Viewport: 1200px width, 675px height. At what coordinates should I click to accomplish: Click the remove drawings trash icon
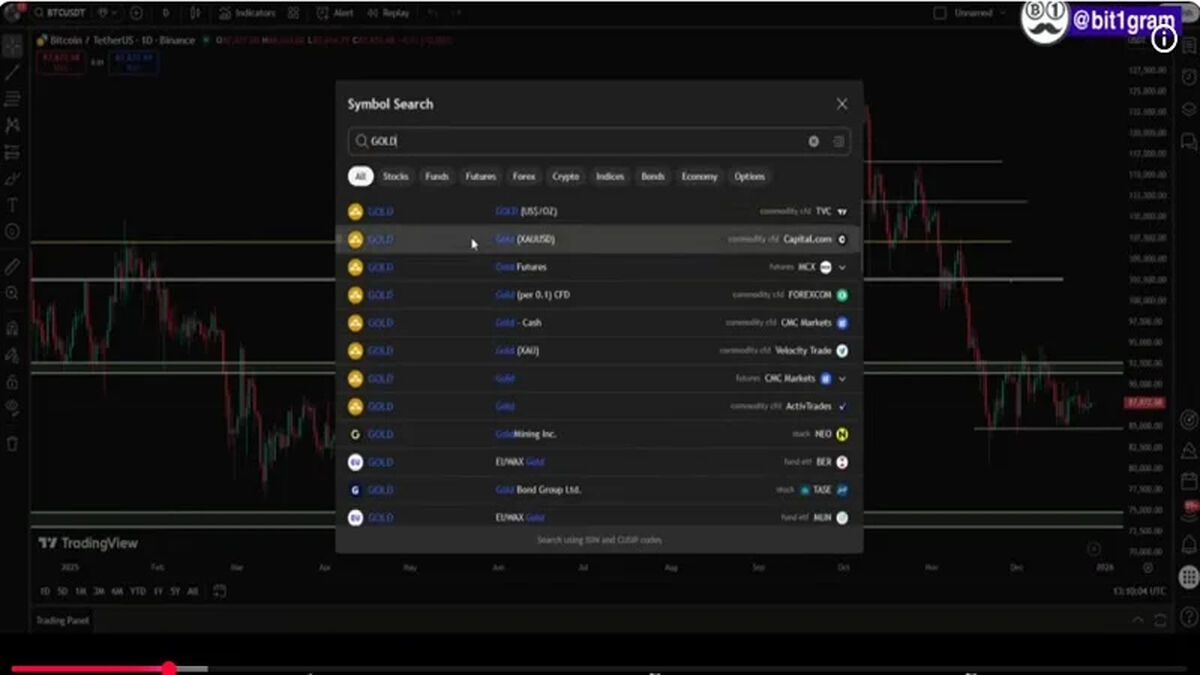[12, 443]
